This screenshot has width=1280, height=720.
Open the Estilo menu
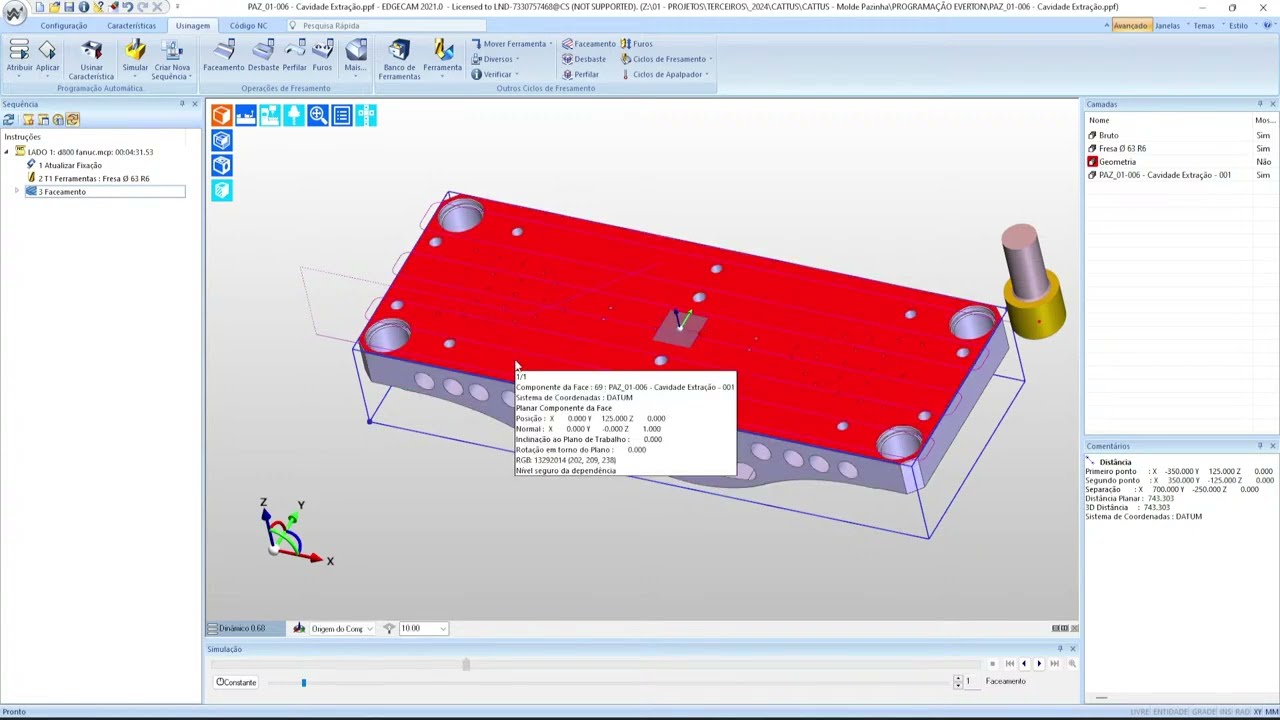pyautogui.click(x=1238, y=25)
